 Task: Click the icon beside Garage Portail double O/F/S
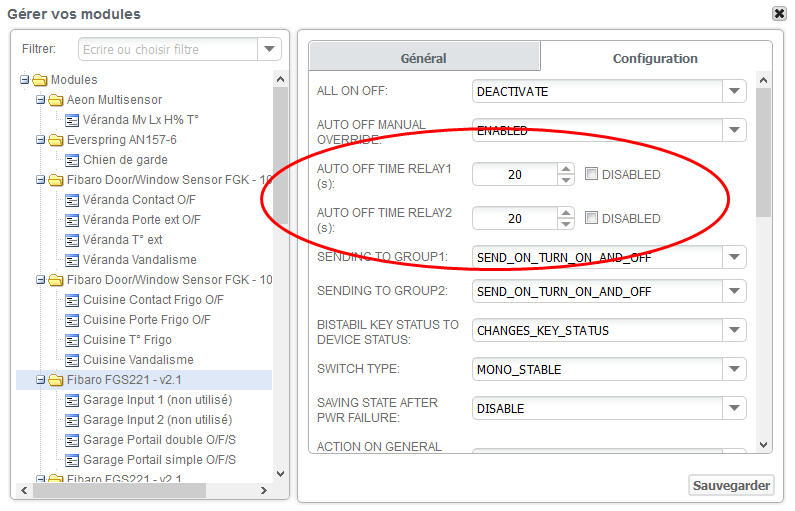[72, 440]
